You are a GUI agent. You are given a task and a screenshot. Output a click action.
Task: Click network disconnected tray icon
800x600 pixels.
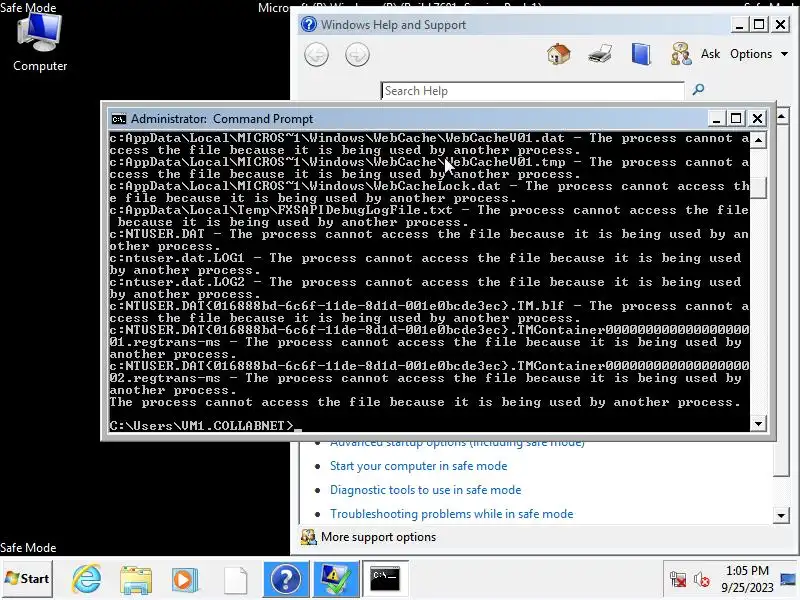tap(678, 579)
